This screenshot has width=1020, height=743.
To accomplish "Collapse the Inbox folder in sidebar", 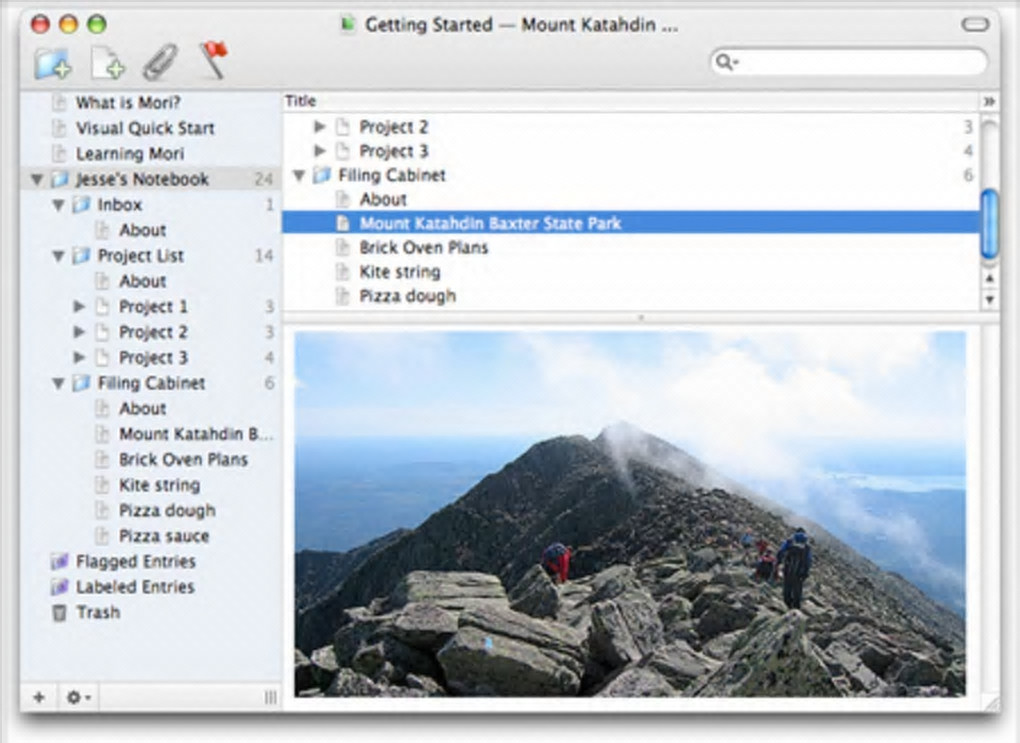I will 59,205.
